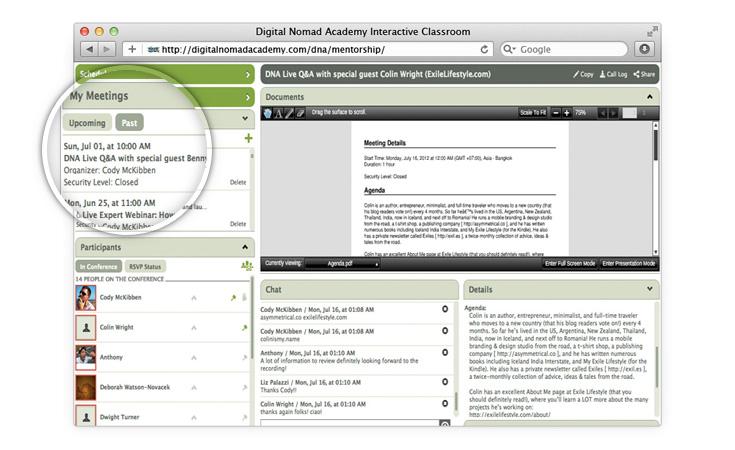Expand Cody McKibben's participant options caret
This screenshot has height=450, width=735.
[194, 298]
